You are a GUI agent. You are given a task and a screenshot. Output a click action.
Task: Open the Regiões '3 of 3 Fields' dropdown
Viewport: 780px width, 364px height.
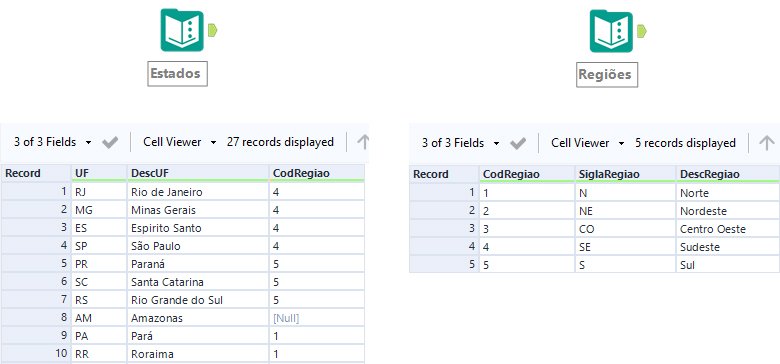(x=461, y=143)
